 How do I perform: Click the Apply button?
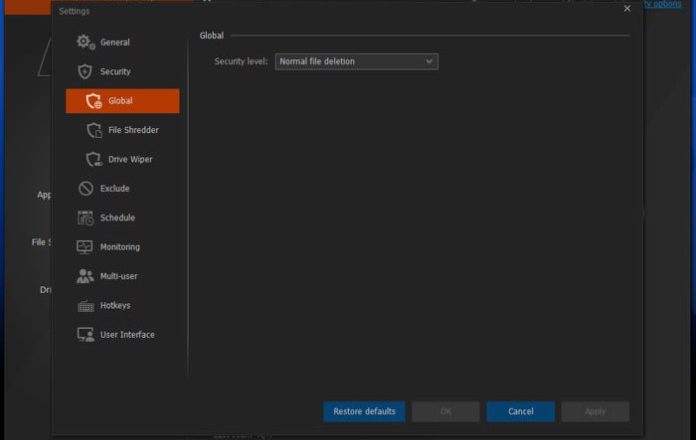pyautogui.click(x=595, y=411)
